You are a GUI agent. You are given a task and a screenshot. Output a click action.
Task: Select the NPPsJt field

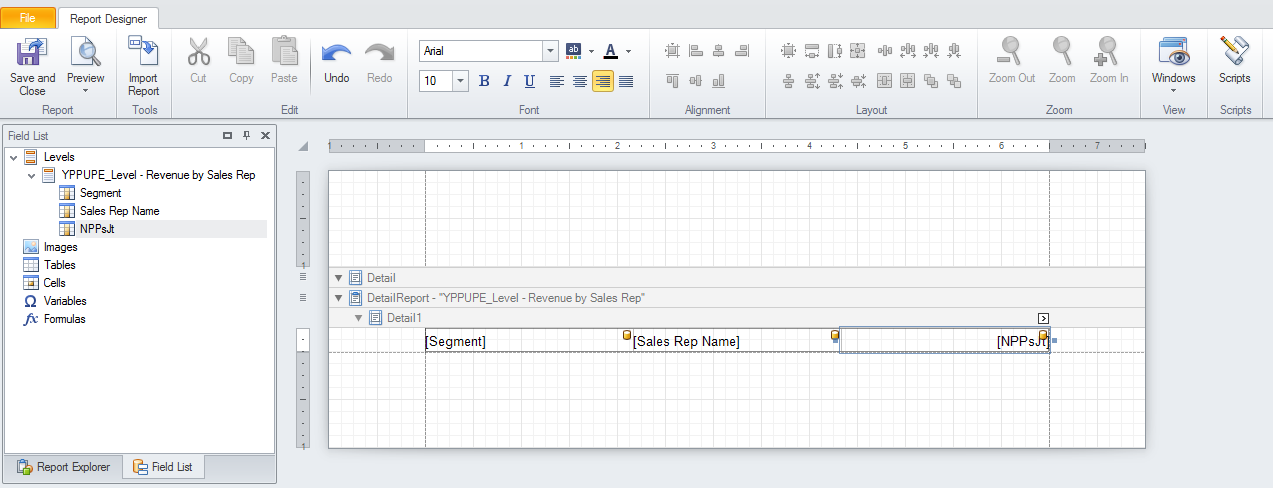coord(96,229)
